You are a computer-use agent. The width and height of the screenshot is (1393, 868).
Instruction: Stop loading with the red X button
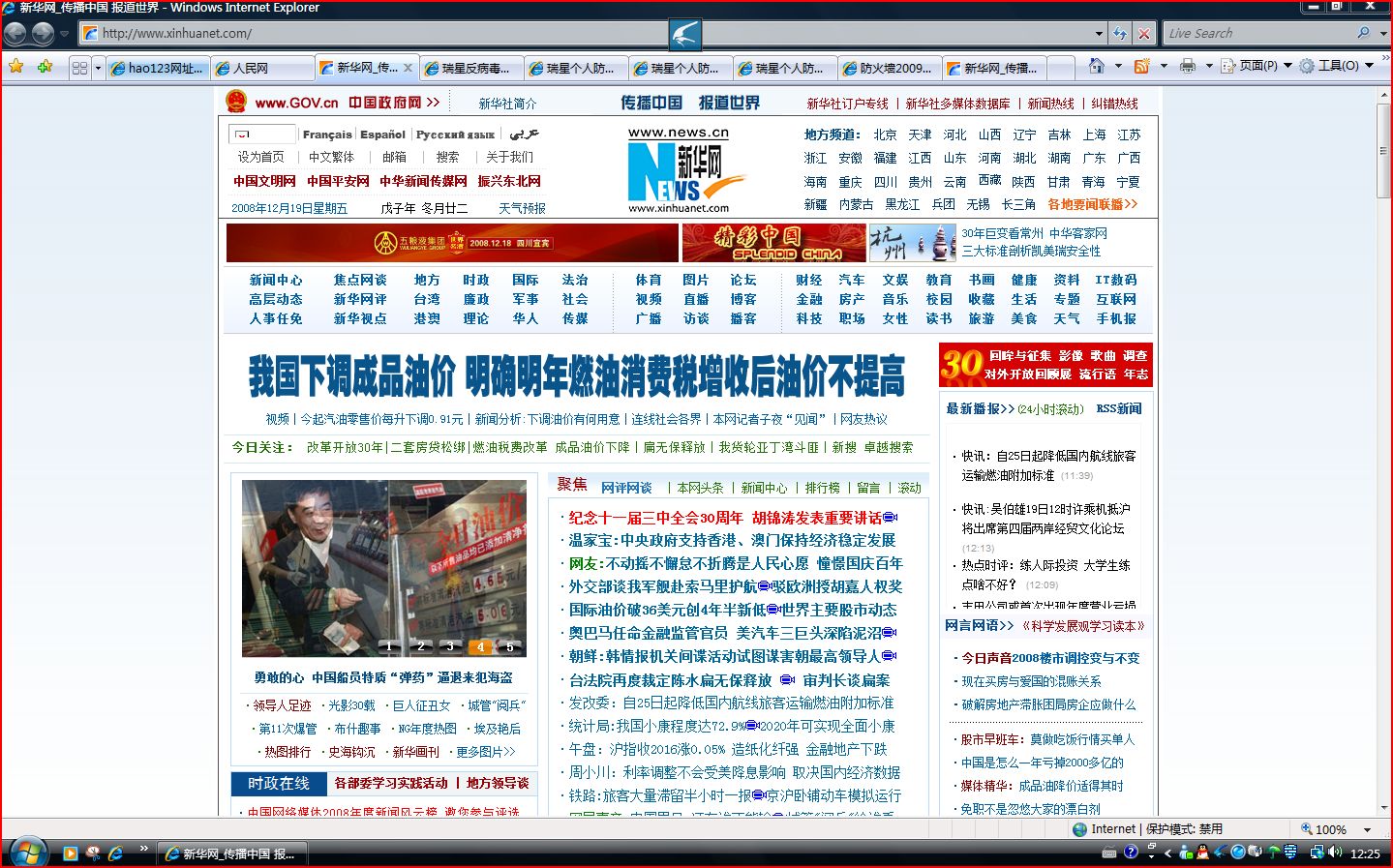pyautogui.click(x=1144, y=33)
